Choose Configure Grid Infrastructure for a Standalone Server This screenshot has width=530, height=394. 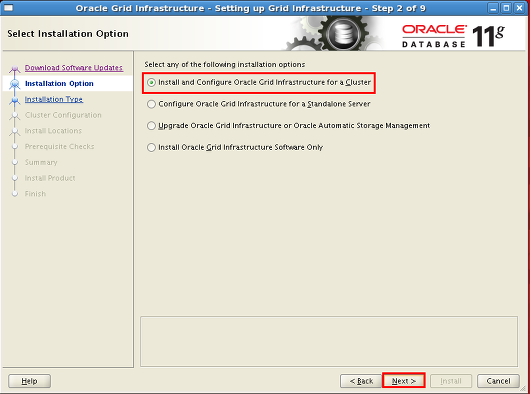click(x=259, y=104)
